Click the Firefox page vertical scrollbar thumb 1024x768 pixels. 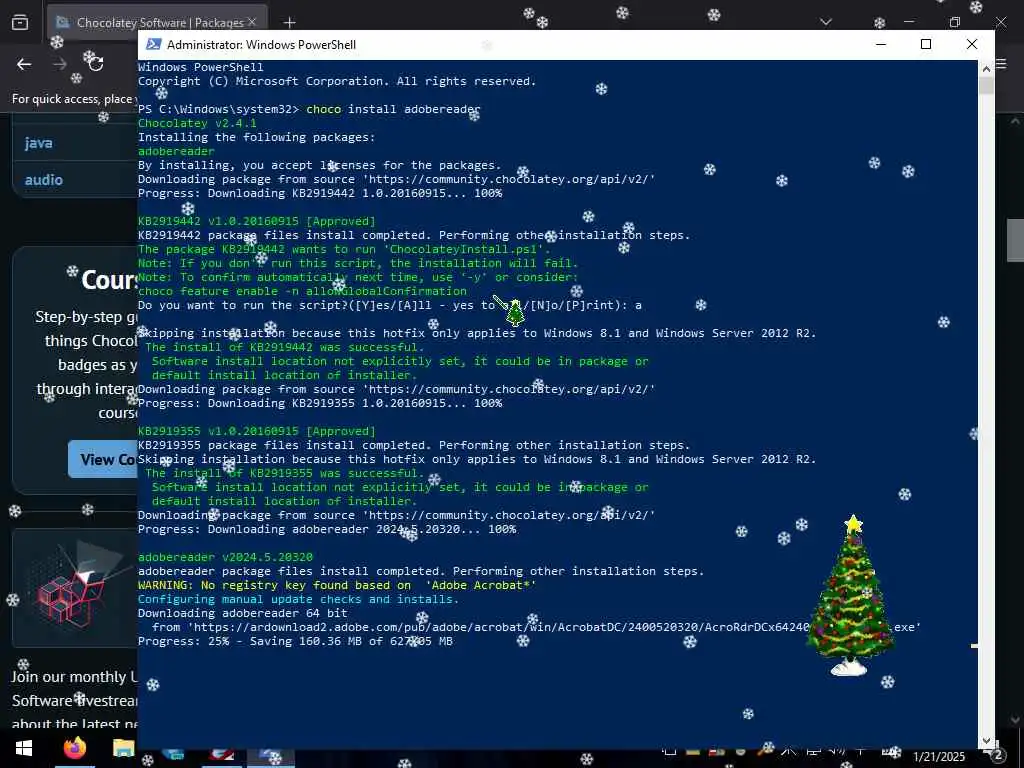pyautogui.click(x=1015, y=240)
